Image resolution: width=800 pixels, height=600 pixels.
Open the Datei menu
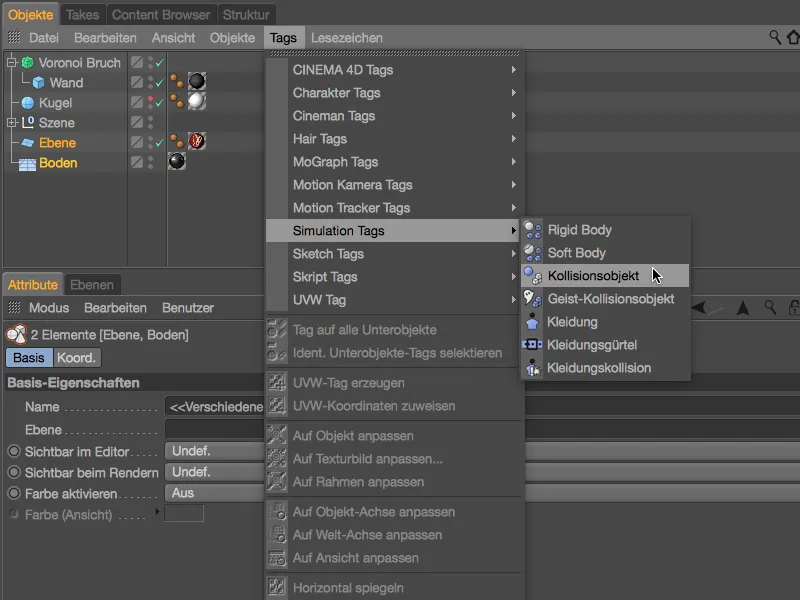[44, 38]
